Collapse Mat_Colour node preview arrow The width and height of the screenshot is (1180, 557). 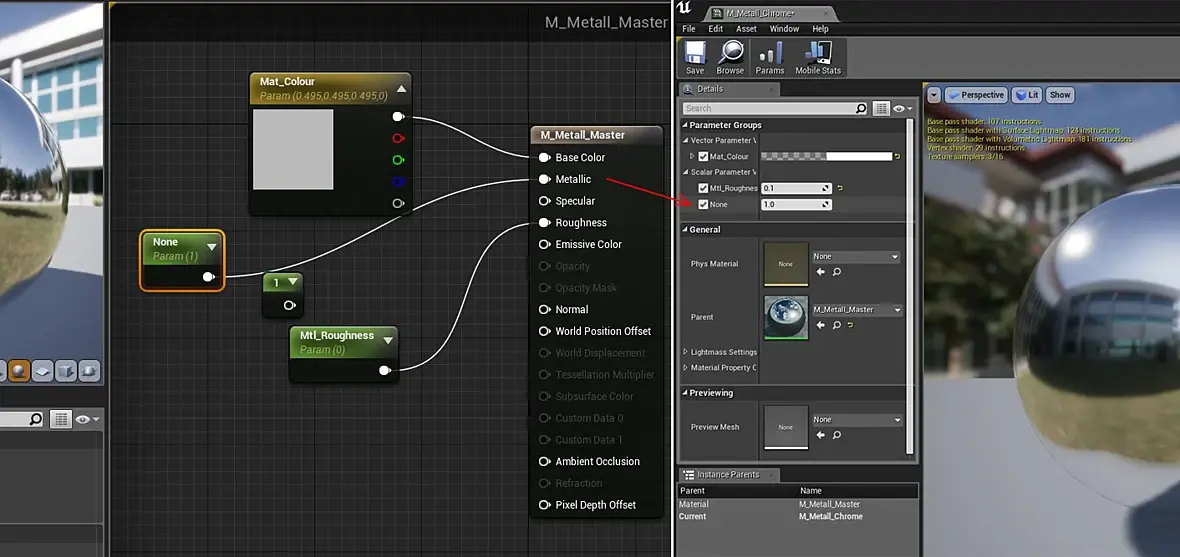click(x=402, y=89)
